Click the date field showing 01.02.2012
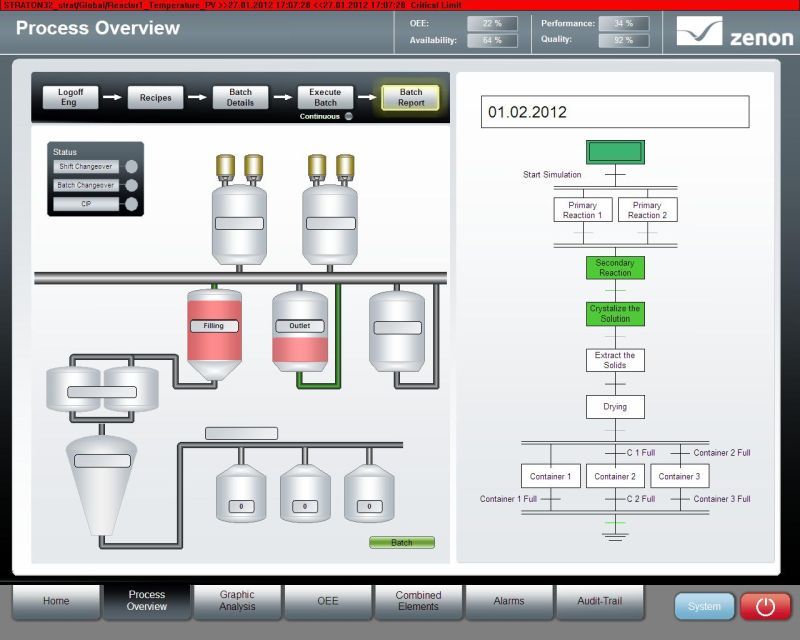 (x=614, y=112)
